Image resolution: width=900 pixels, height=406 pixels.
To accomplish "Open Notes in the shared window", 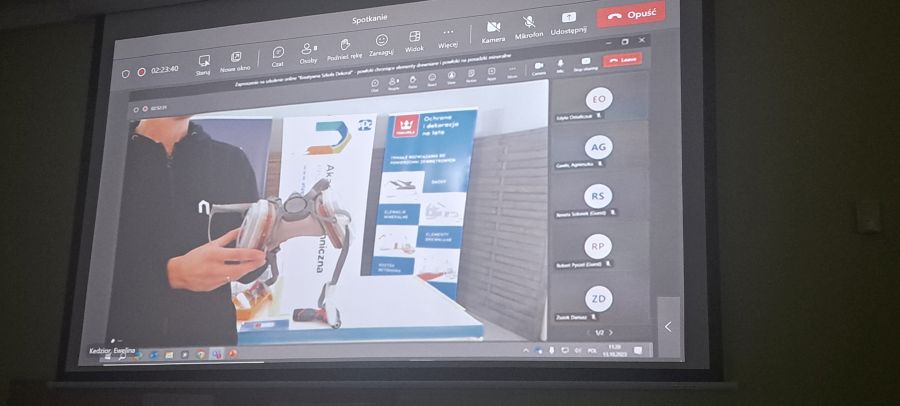I will 471,76.
